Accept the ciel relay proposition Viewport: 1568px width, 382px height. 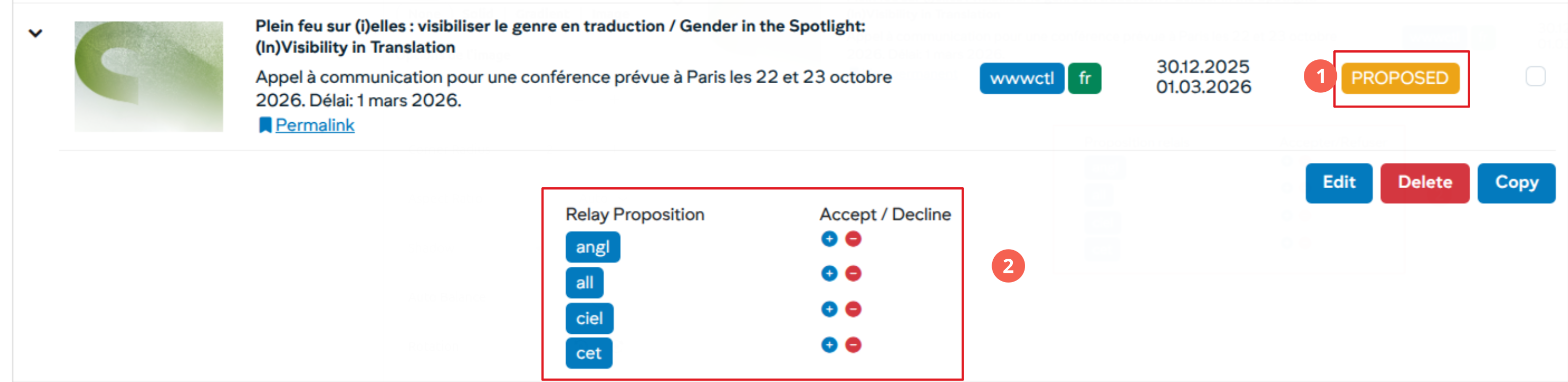(829, 309)
